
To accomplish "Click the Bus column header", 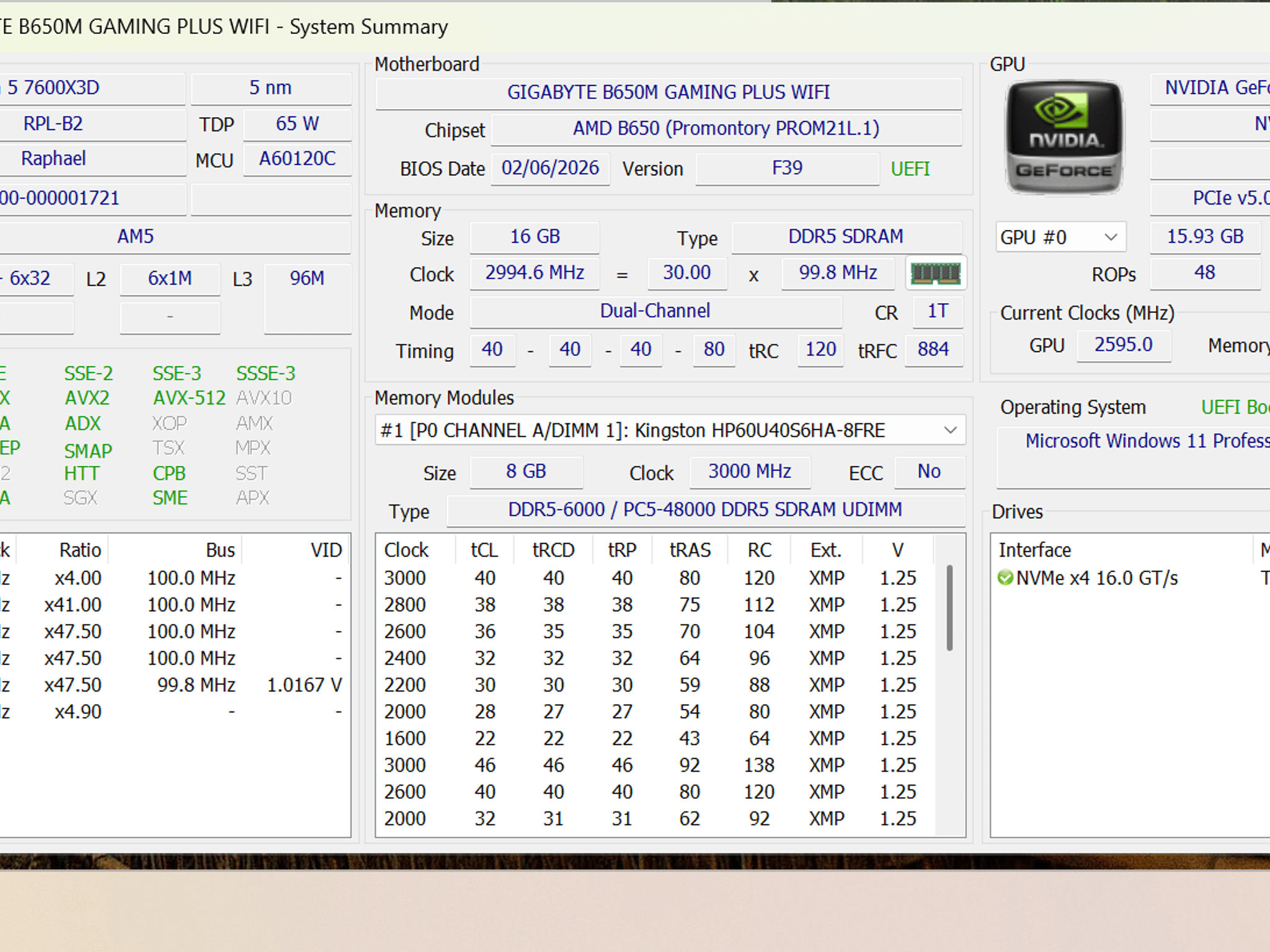I will (x=176, y=550).
